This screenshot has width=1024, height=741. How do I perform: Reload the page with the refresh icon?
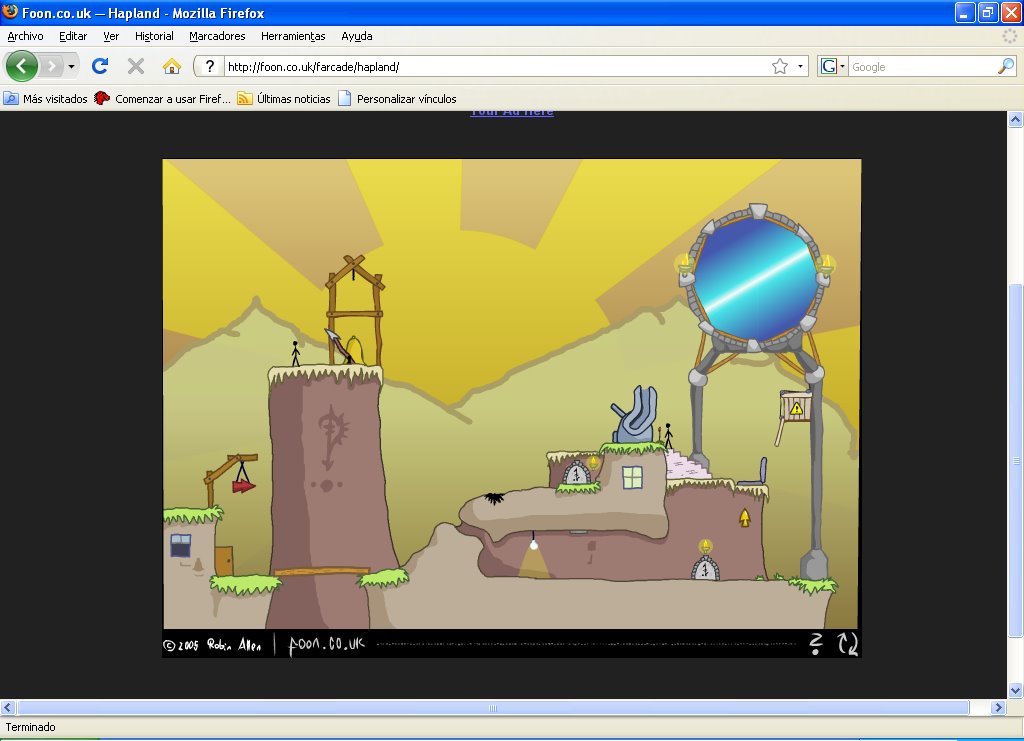pos(100,67)
